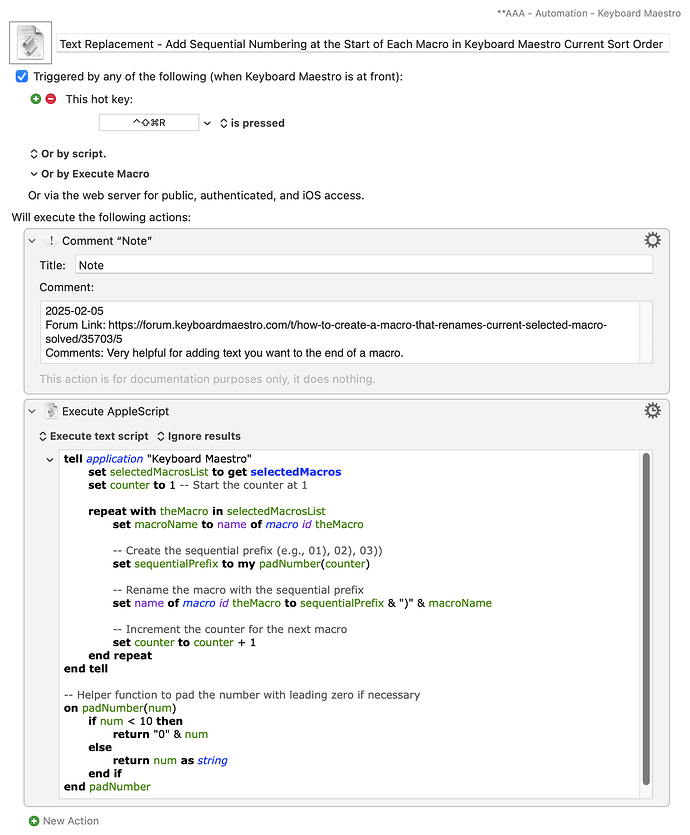The image size is (690, 835).
Task: Click the macro name text field
Action: coord(363,44)
